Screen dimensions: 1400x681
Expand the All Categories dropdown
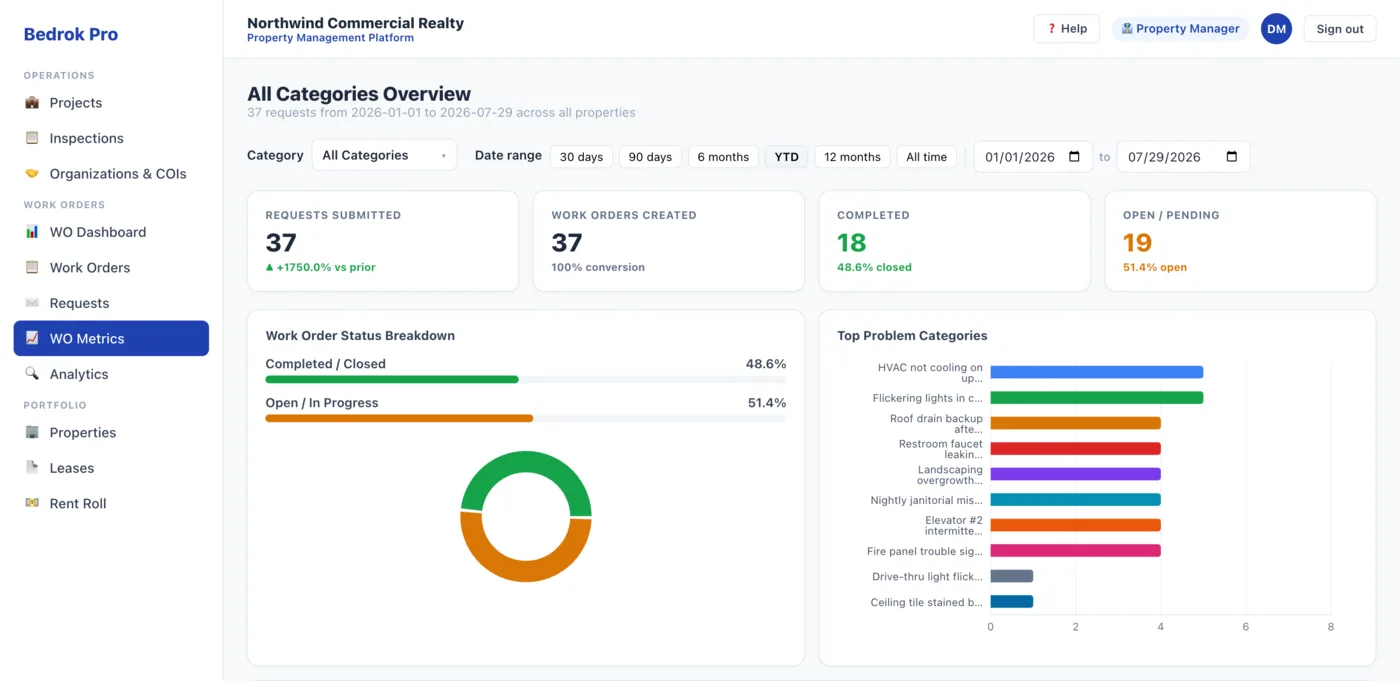[384, 156]
